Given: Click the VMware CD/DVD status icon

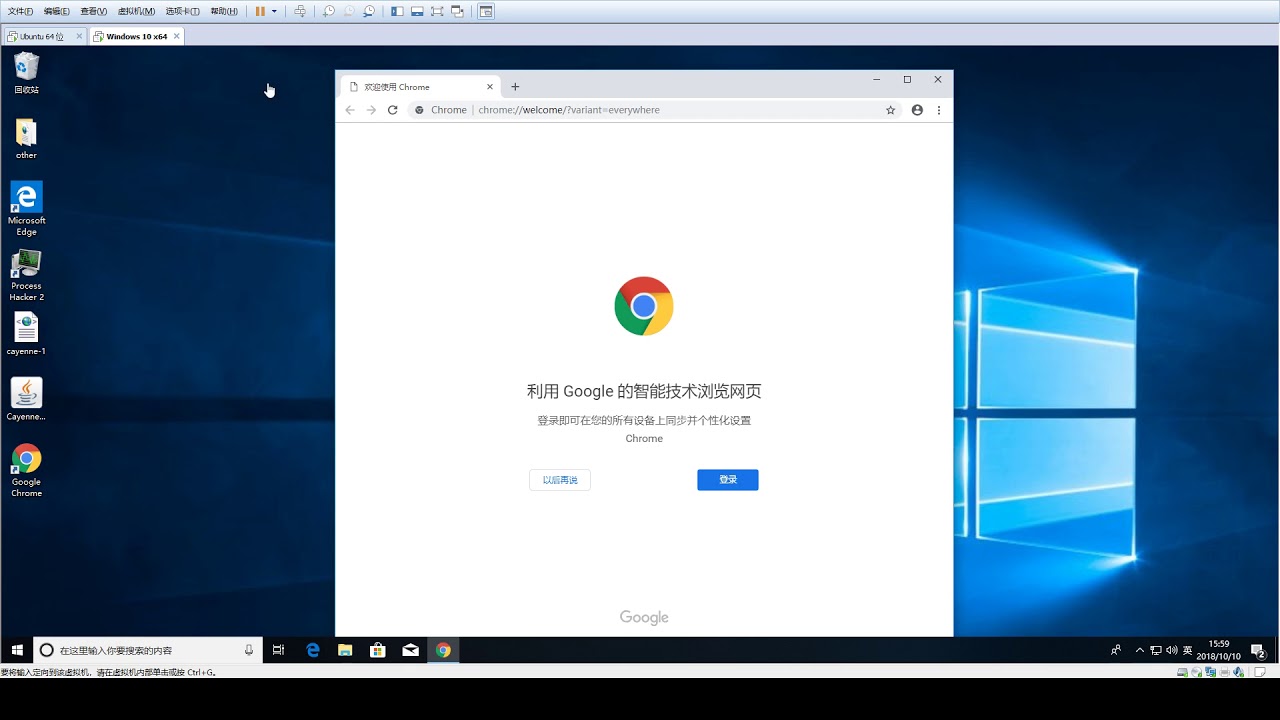Looking at the screenshot, I should click(x=1196, y=672).
